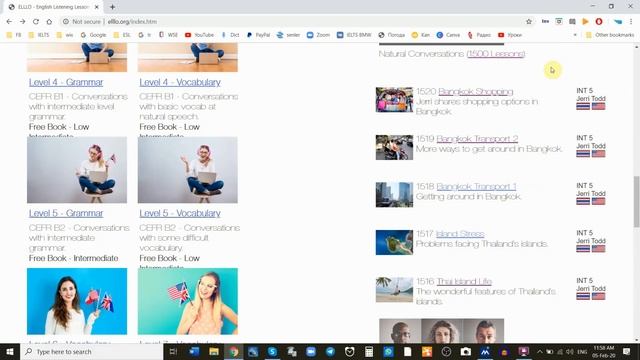Open the Google bookmark

click(x=93, y=35)
